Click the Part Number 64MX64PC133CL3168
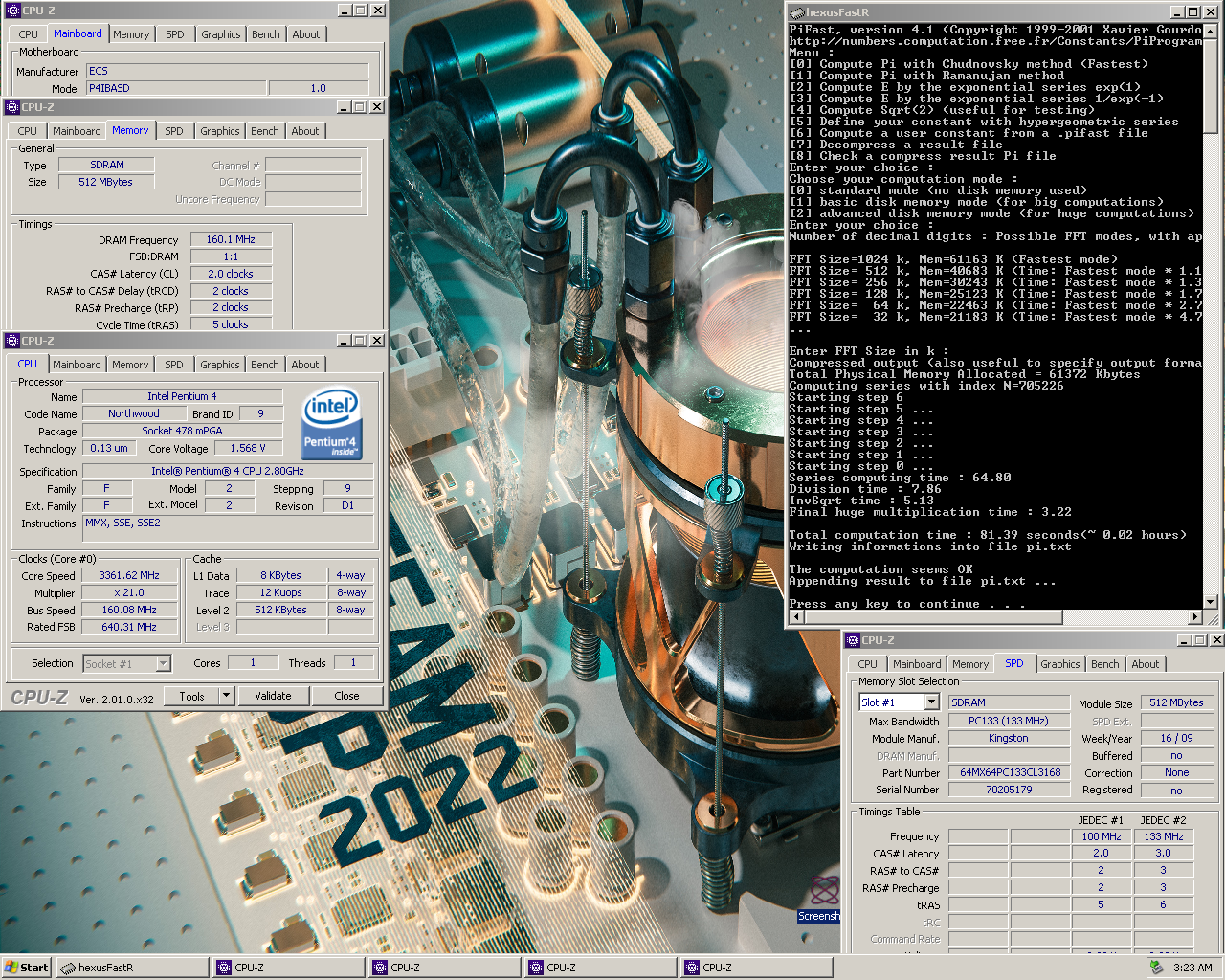1225x980 pixels. click(x=1009, y=773)
